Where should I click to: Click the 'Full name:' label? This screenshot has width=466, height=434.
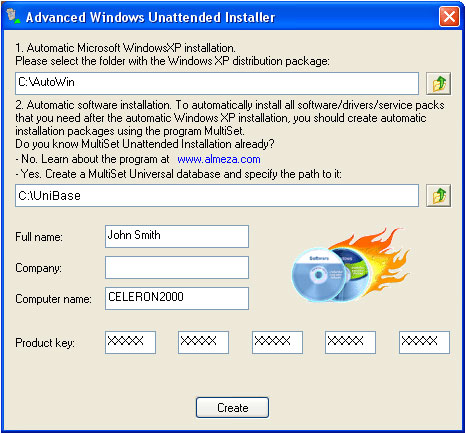tap(39, 237)
